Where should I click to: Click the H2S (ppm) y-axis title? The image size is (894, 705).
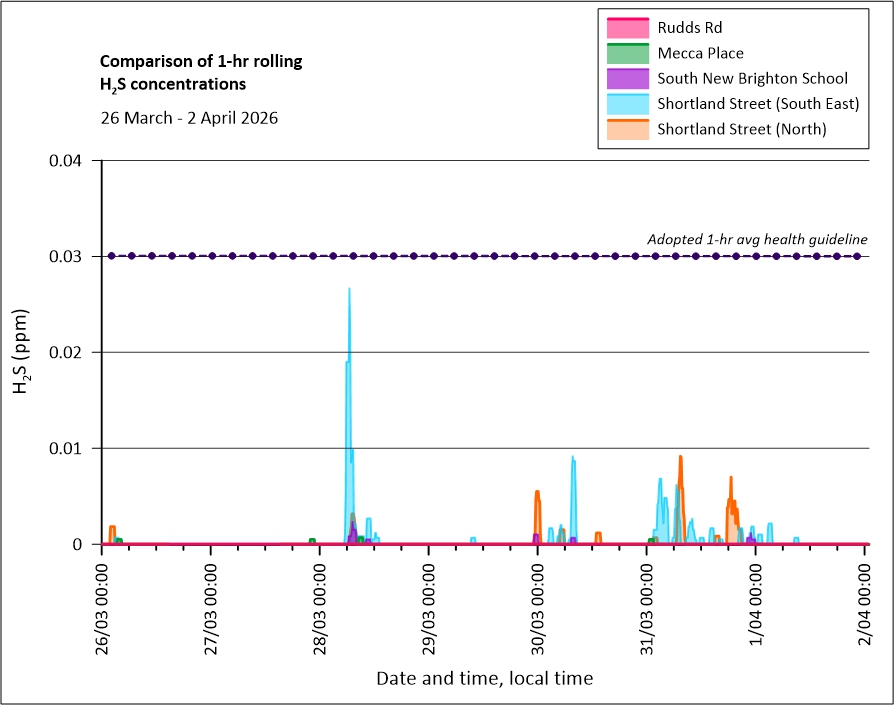pos(22,352)
